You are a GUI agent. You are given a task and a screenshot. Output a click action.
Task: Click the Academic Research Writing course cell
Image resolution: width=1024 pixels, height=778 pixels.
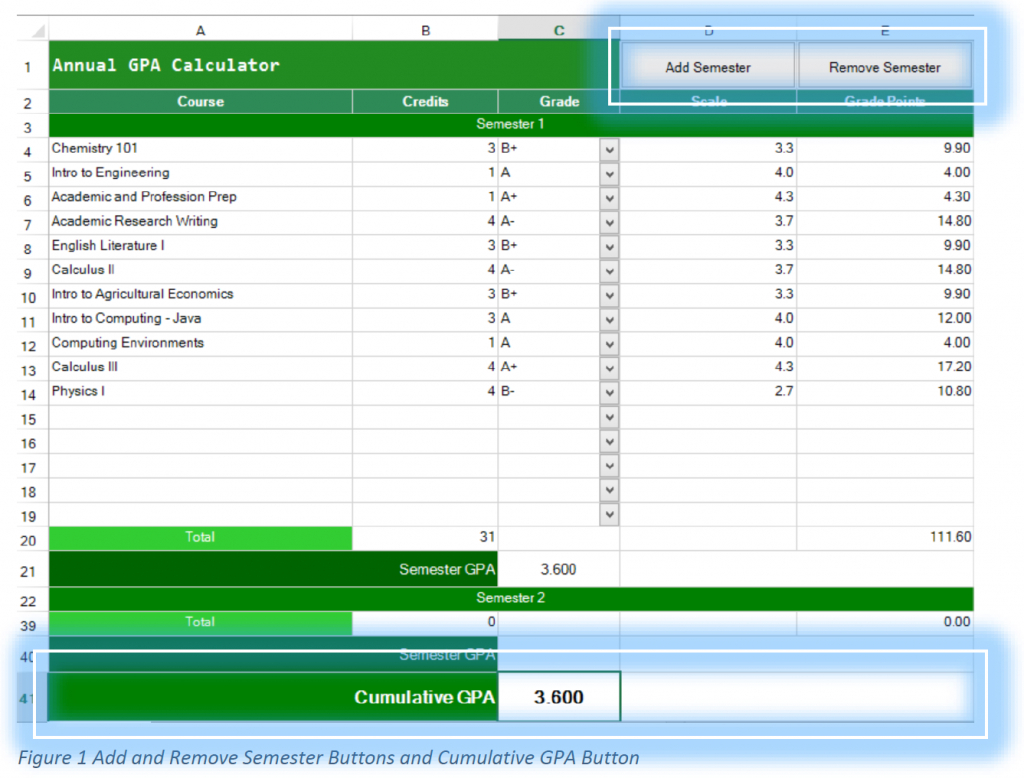[x=200, y=221]
